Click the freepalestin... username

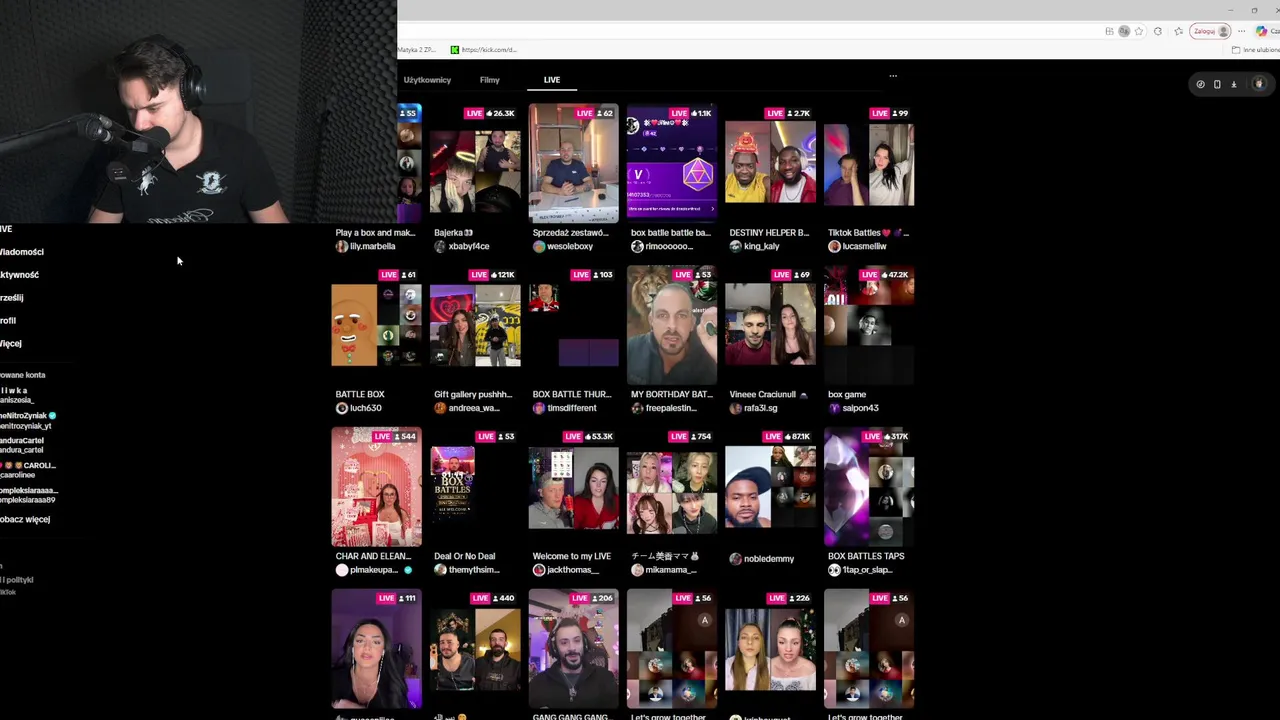pyautogui.click(x=669, y=408)
